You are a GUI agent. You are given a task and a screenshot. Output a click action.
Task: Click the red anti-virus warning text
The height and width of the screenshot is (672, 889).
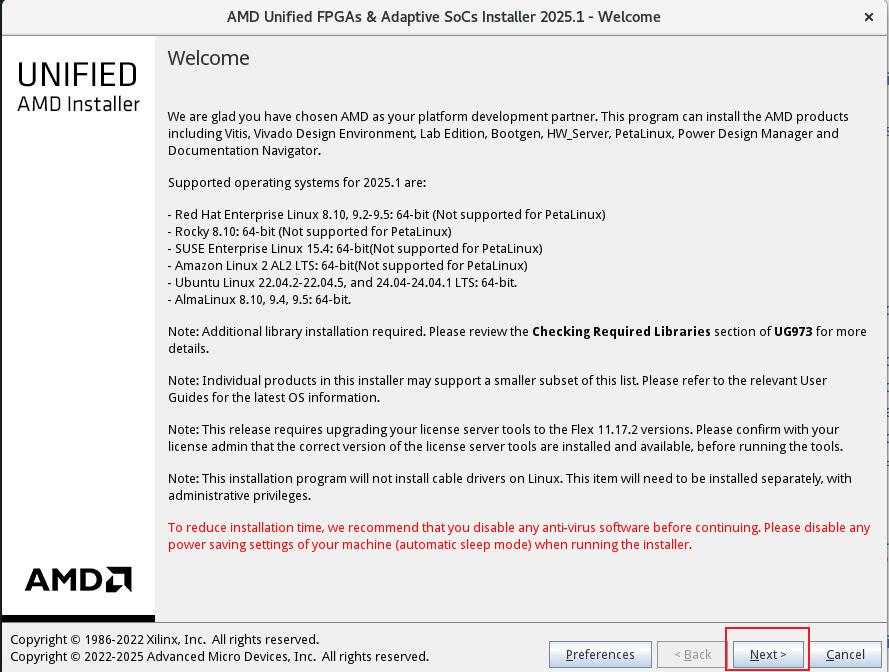(518, 536)
